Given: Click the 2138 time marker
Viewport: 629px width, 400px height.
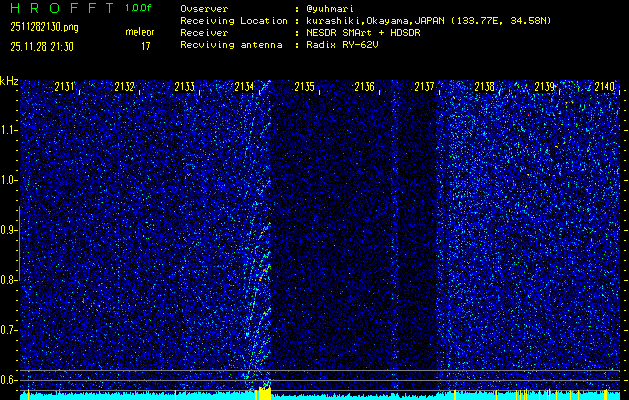Looking at the screenshot, I should tap(485, 87).
